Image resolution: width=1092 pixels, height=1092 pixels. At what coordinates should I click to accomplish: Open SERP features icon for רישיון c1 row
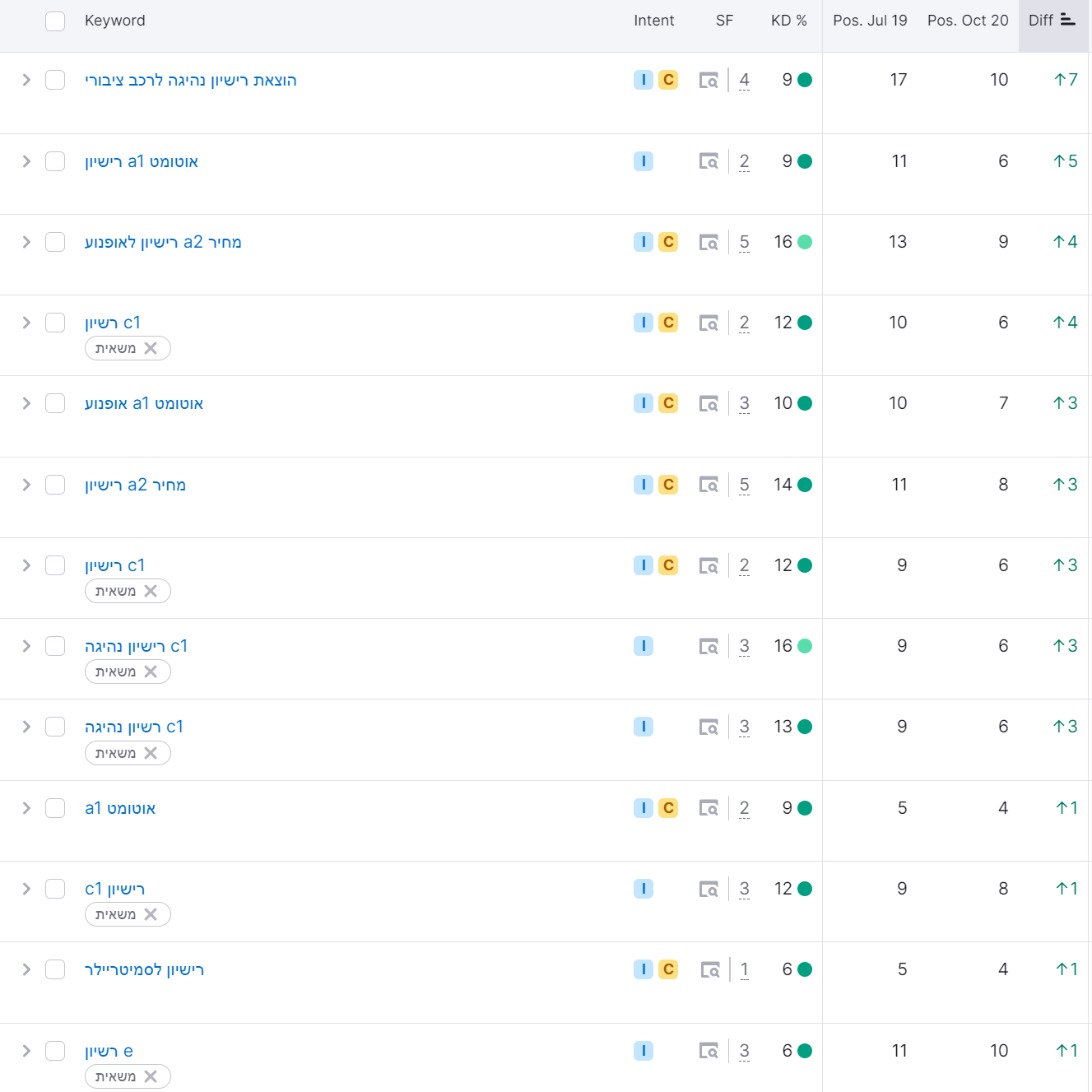pos(709,565)
